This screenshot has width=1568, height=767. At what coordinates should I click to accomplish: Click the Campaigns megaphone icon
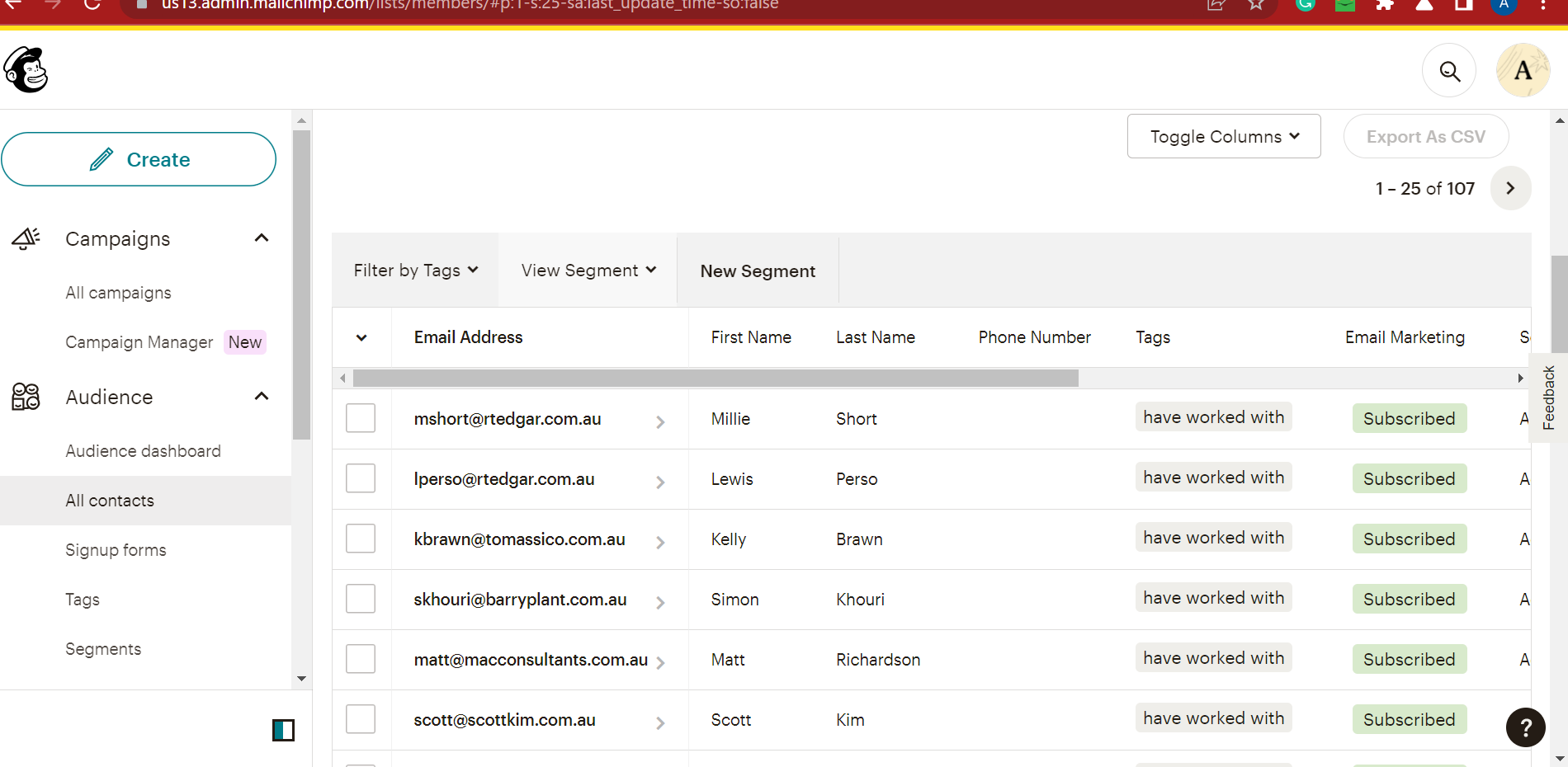point(26,238)
